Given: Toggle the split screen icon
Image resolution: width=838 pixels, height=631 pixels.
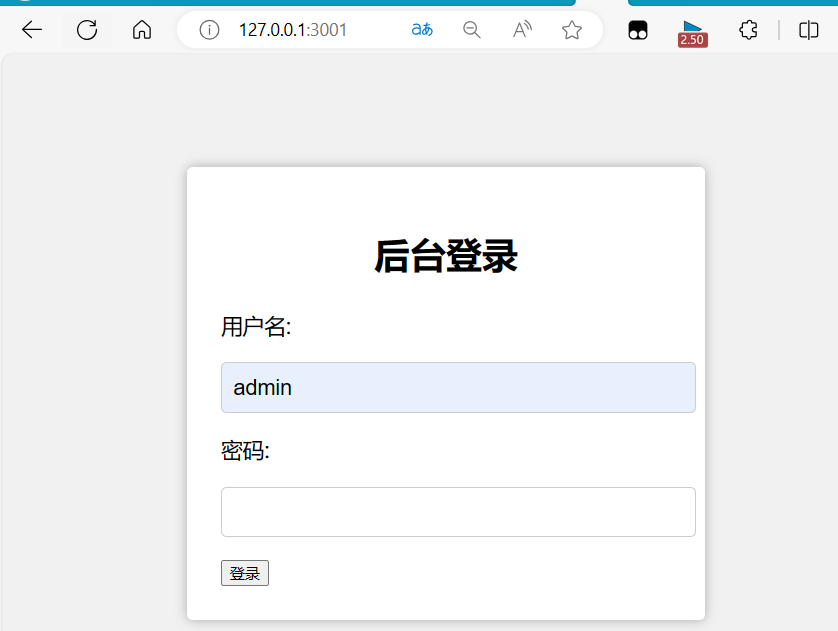Looking at the screenshot, I should 809,30.
